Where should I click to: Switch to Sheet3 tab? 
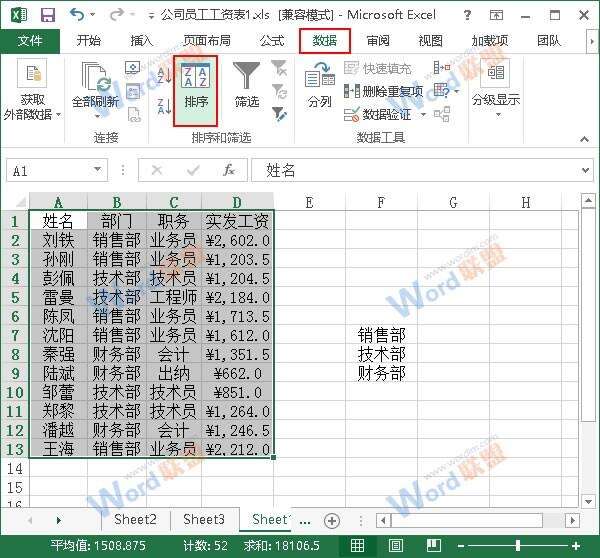pyautogui.click(x=204, y=519)
